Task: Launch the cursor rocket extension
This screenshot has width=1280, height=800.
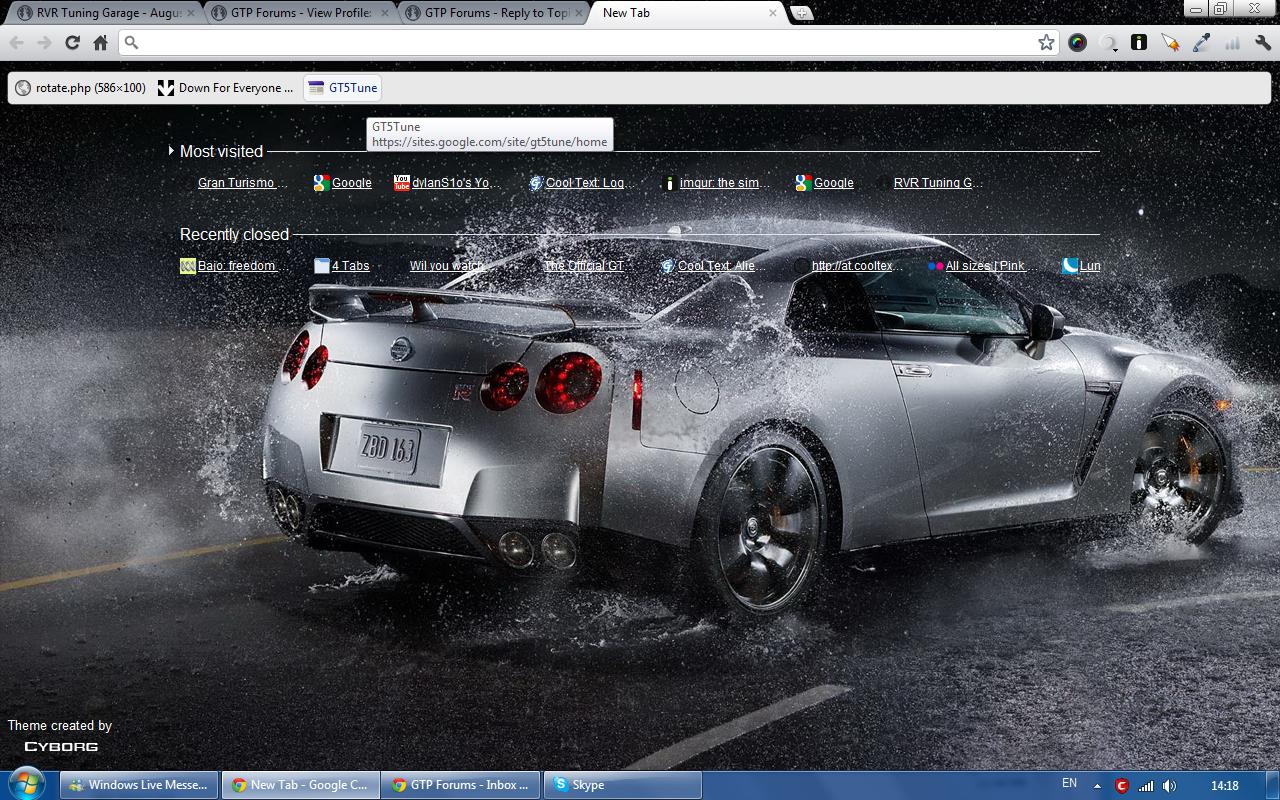Action: [1170, 42]
